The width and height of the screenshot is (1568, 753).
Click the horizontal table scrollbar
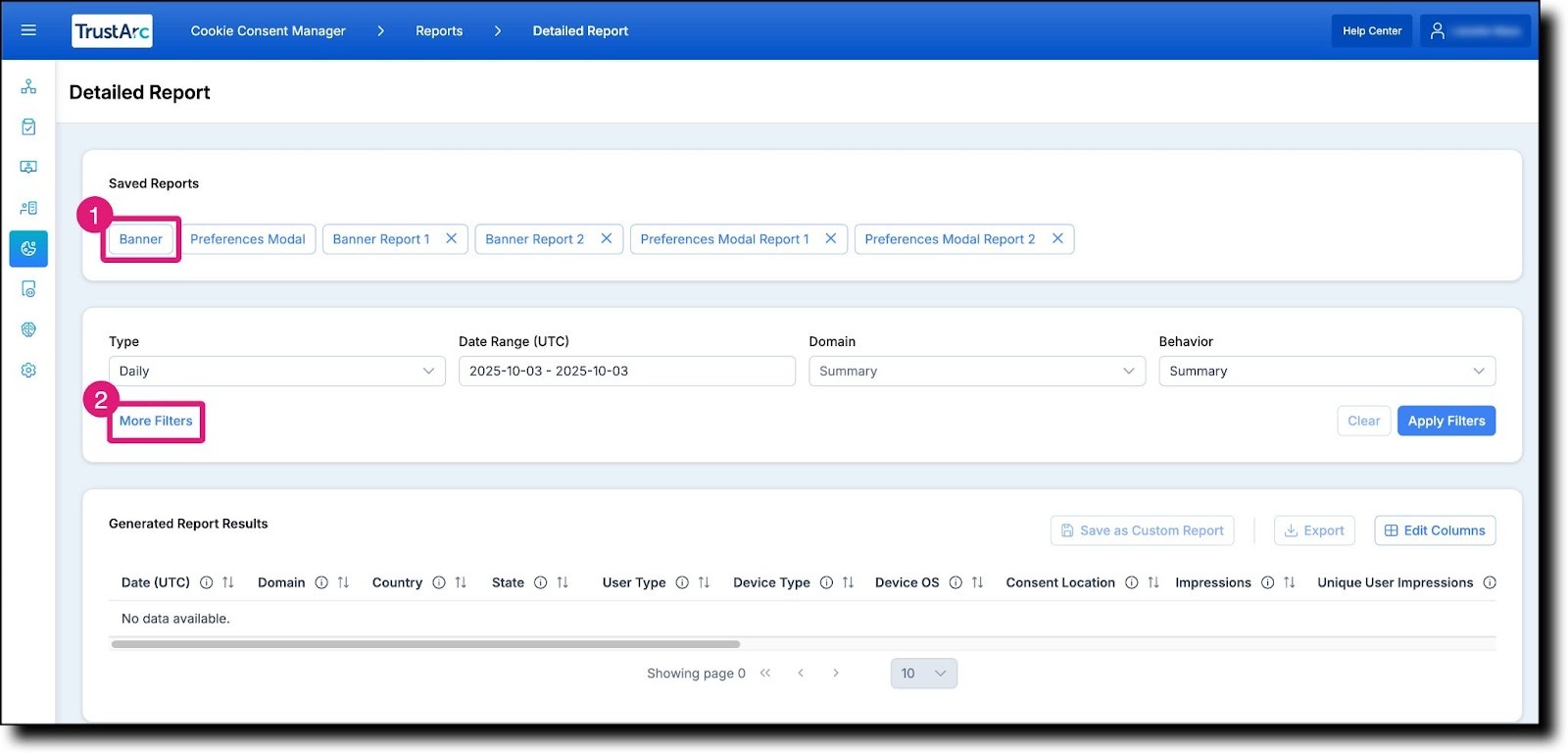pyautogui.click(x=425, y=644)
